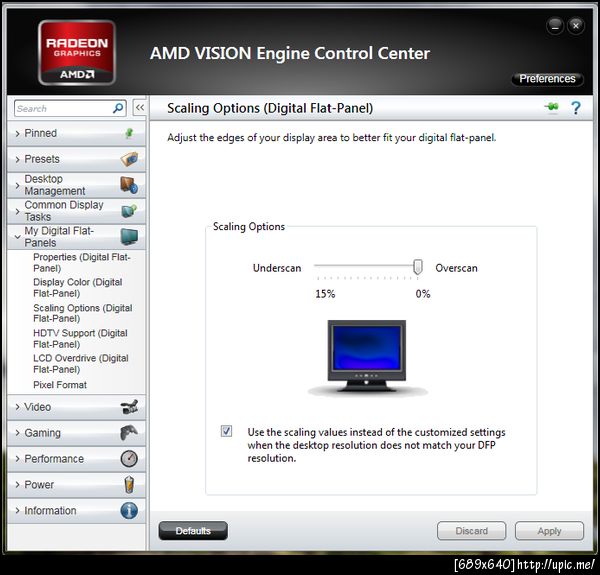Expand the Information section
Image resolution: width=600 pixels, height=575 pixels.
pyautogui.click(x=76, y=510)
